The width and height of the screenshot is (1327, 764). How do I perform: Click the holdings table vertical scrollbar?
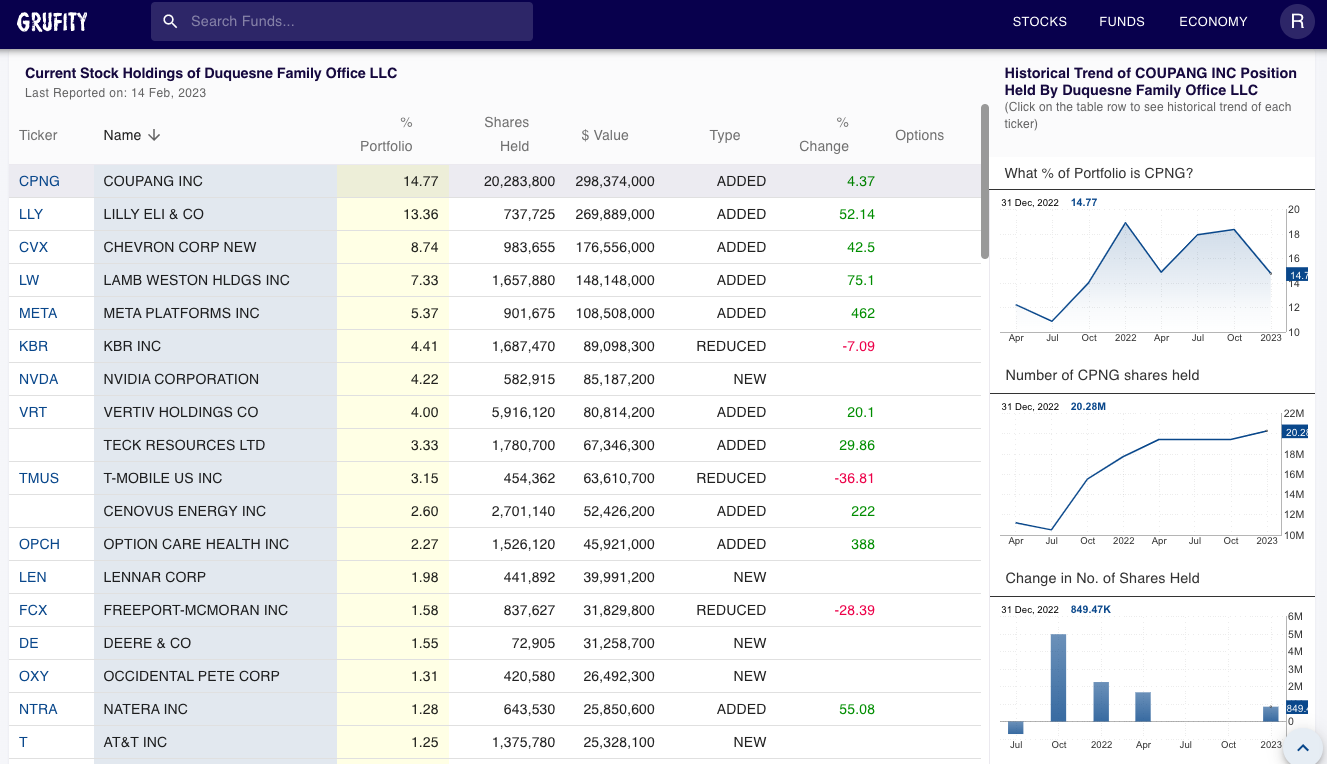(x=984, y=180)
